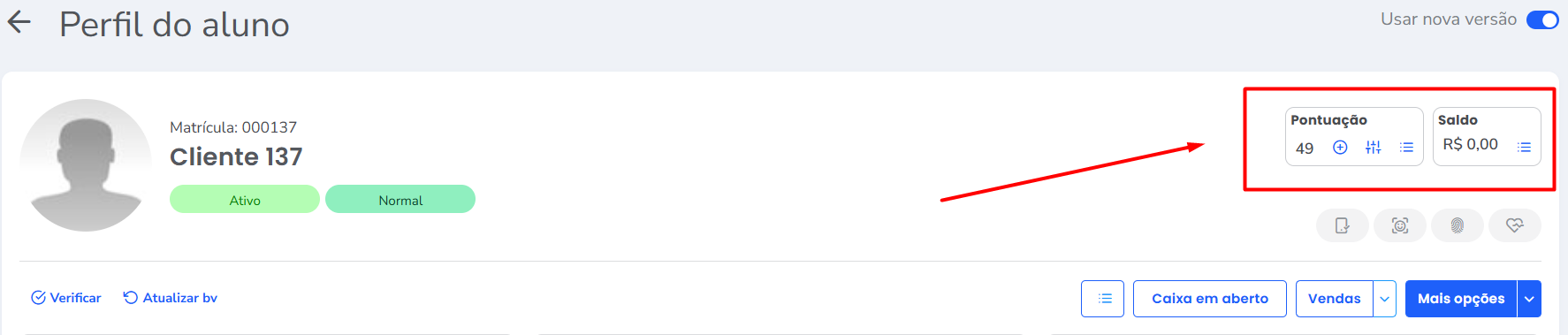Viewport: 1568px width, 335px height.
Task: Open fingerprint registration icon
Action: click(x=1458, y=225)
